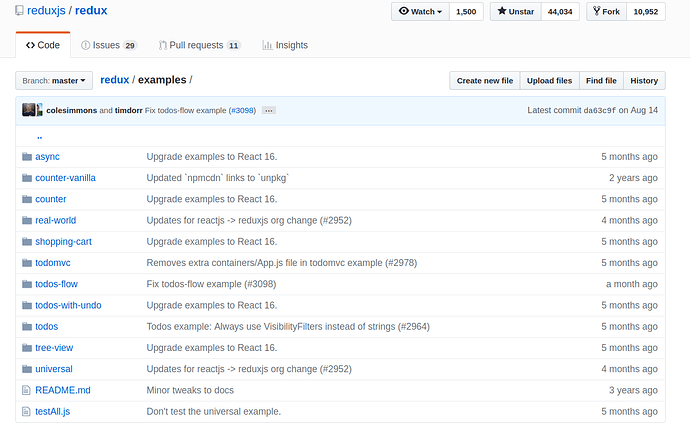Open commit hash da63c9f link

598,110
